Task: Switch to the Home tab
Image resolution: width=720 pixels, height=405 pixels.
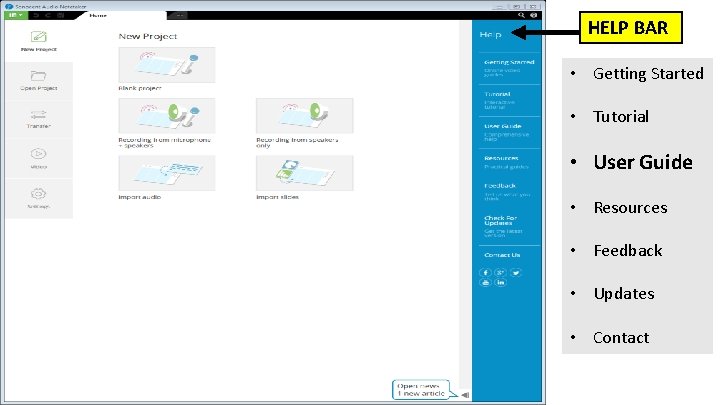Action: point(98,16)
